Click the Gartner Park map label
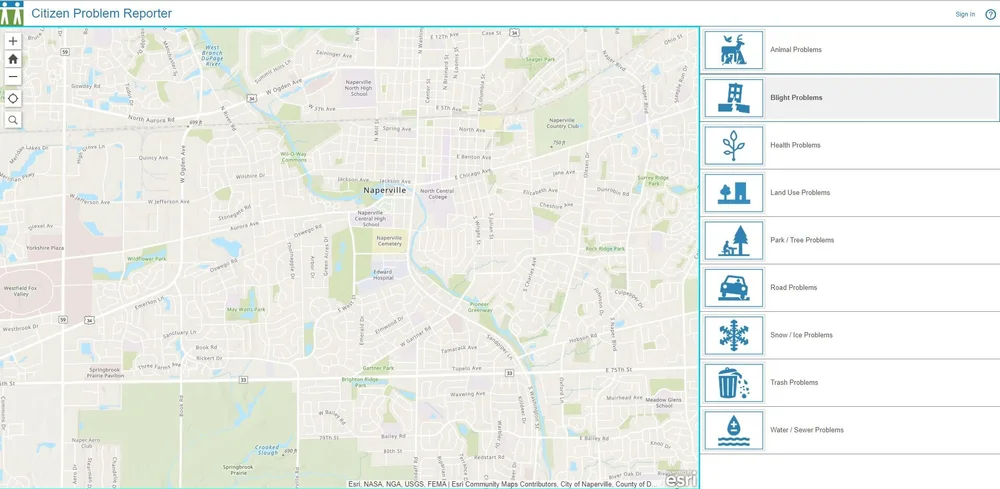The width and height of the screenshot is (1000, 489). tap(378, 368)
